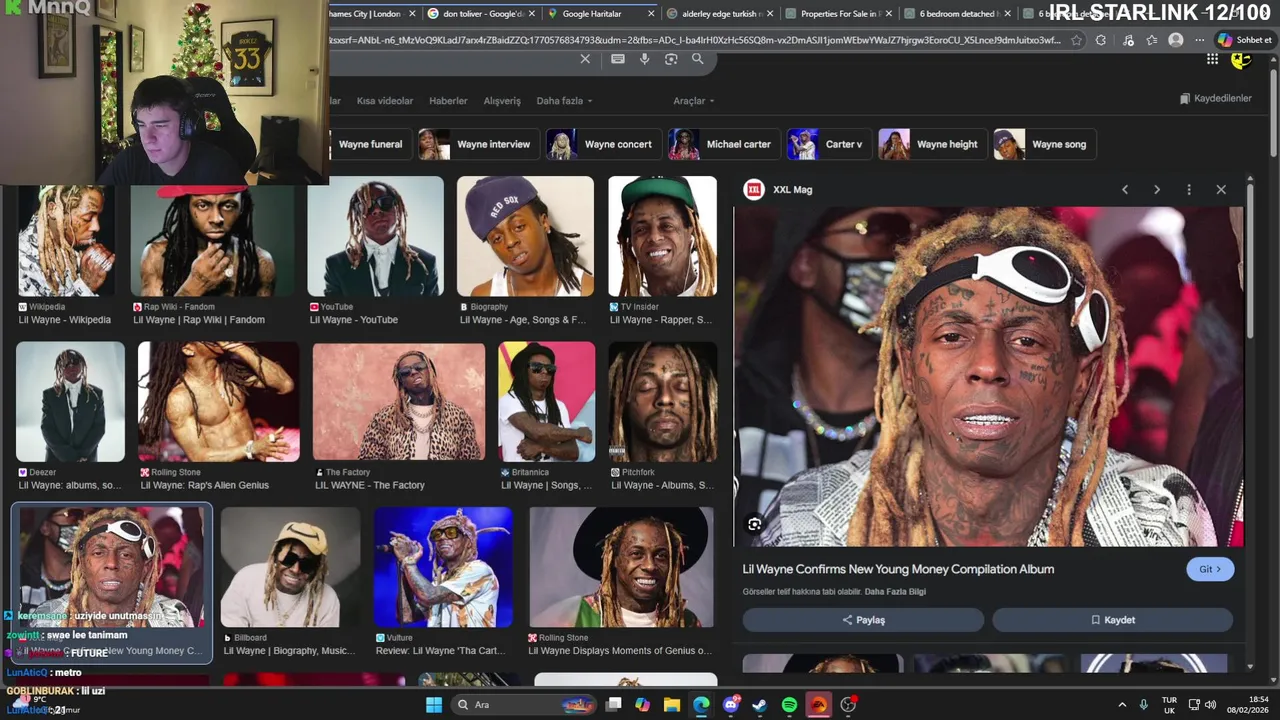Open Spotify from the taskbar
The width and height of the screenshot is (1280, 720).
tap(789, 705)
